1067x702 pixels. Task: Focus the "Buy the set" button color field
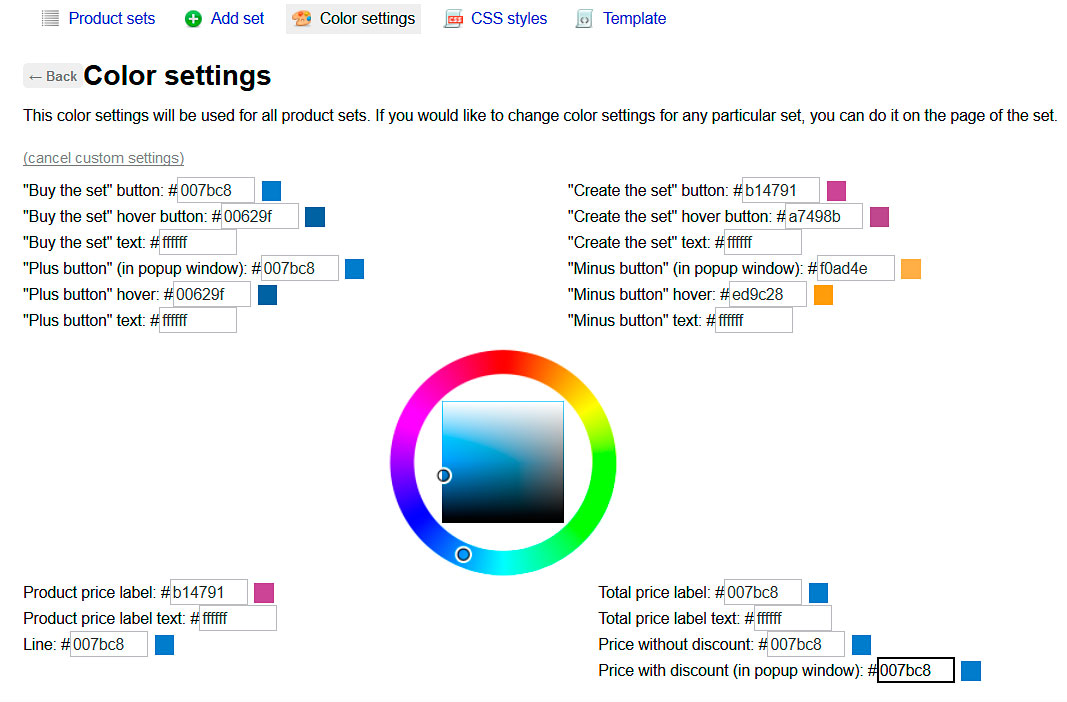[x=216, y=190]
